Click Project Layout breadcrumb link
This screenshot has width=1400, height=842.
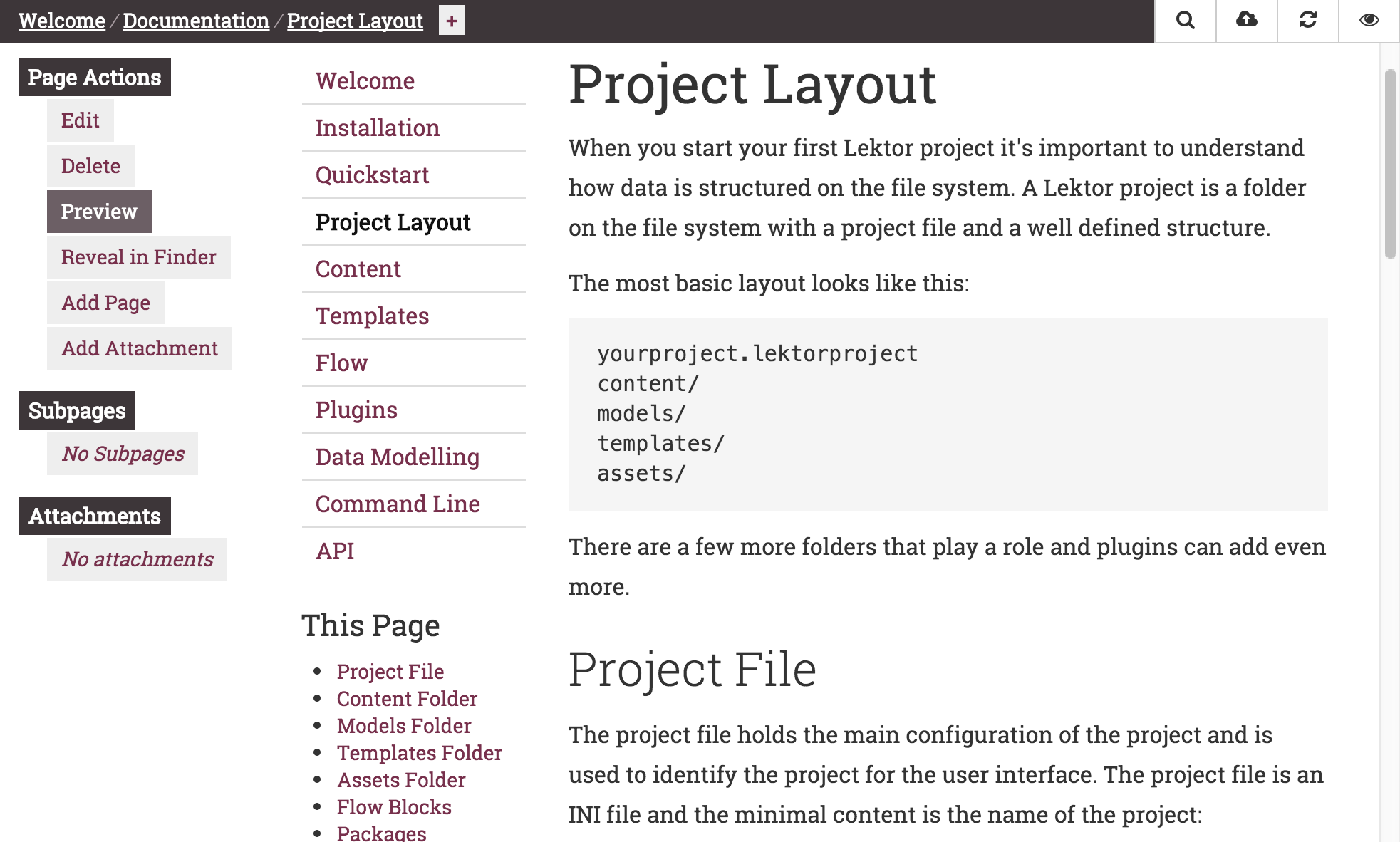pos(355,21)
